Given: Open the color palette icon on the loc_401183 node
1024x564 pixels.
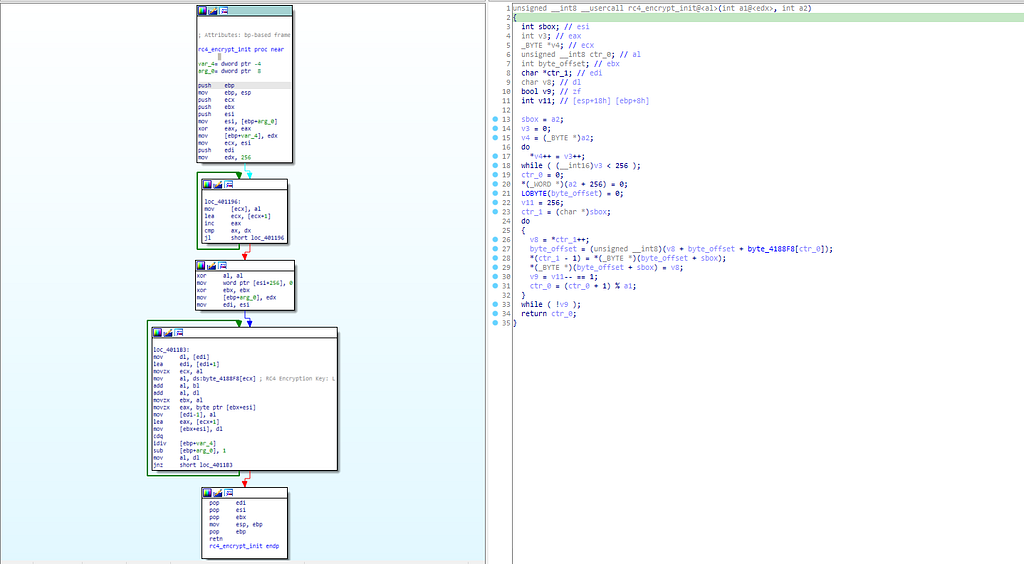Looking at the screenshot, I should [x=157, y=333].
